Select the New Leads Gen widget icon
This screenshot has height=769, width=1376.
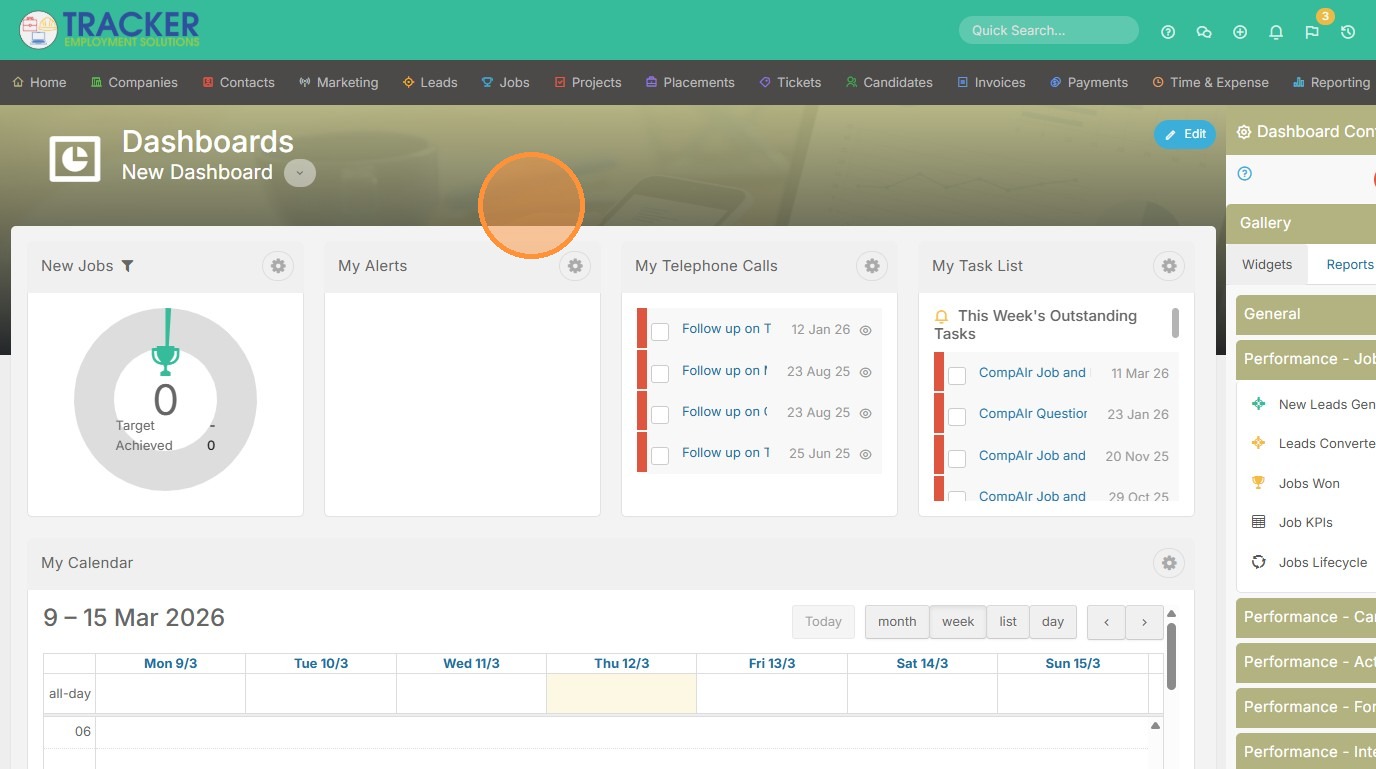(x=1259, y=404)
